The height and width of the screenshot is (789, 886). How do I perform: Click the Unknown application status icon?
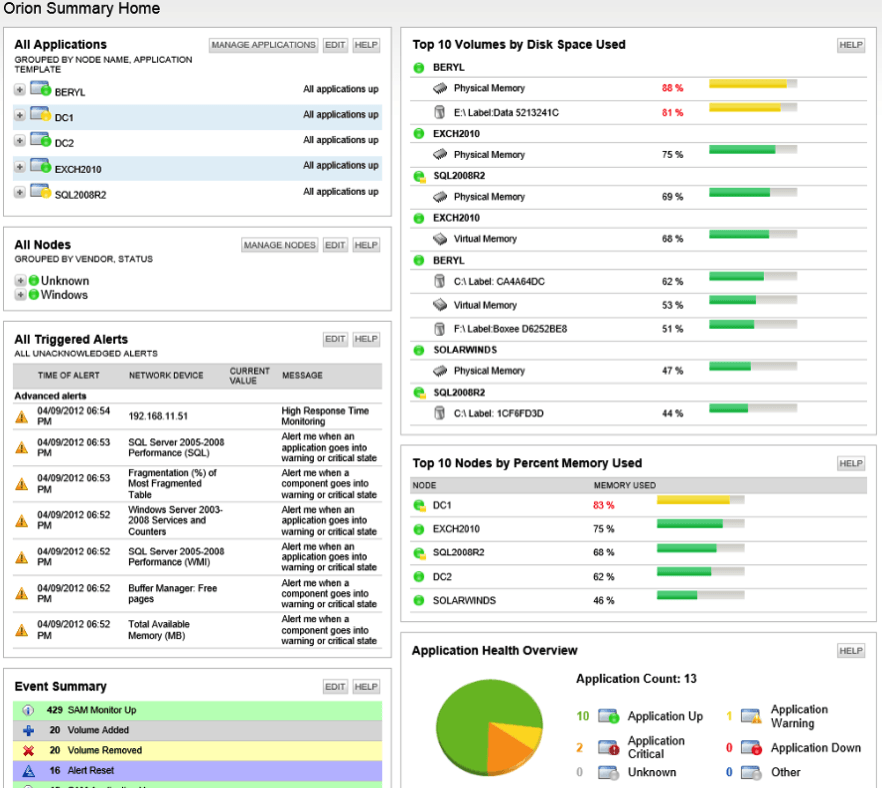608,772
